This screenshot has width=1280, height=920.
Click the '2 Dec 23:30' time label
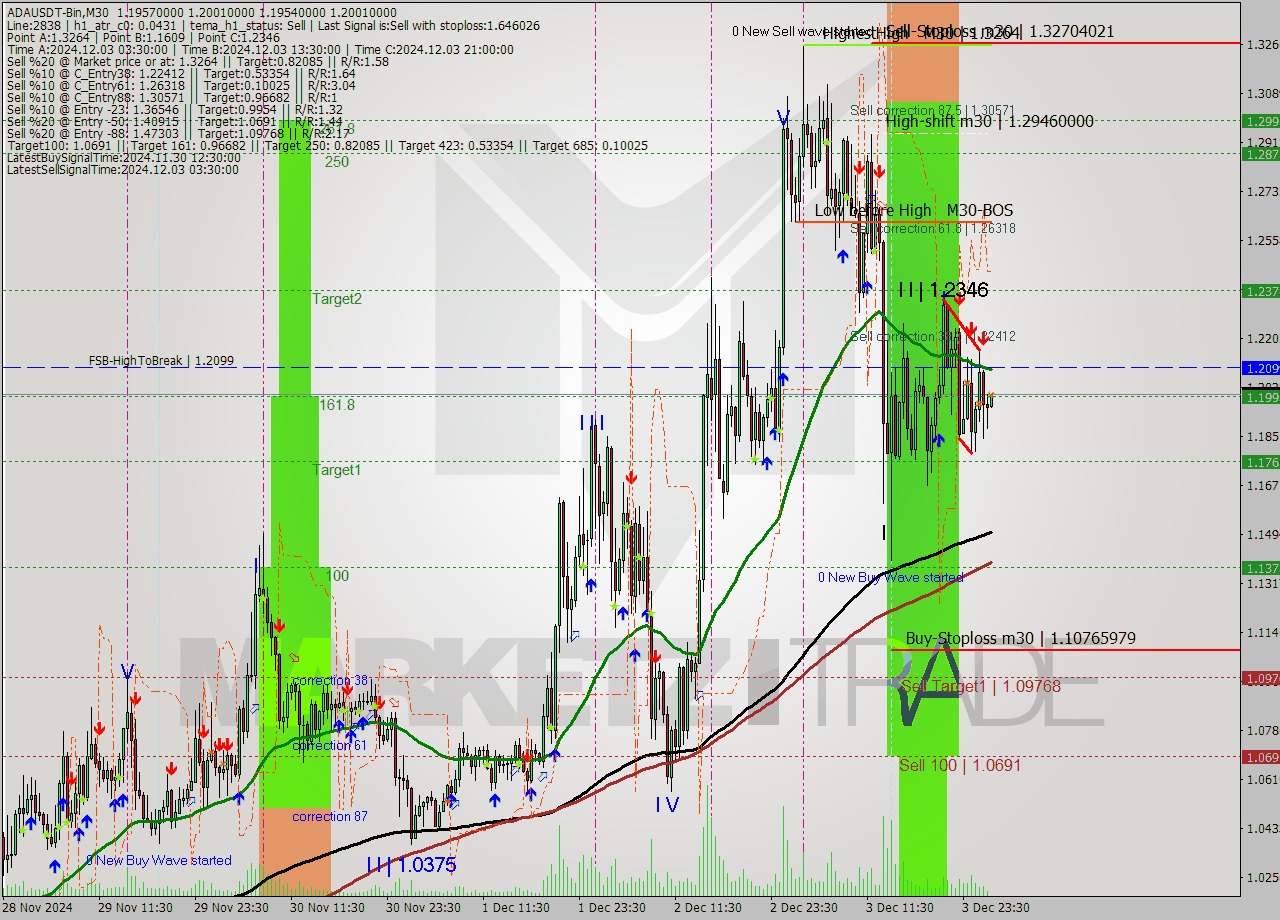point(804,908)
